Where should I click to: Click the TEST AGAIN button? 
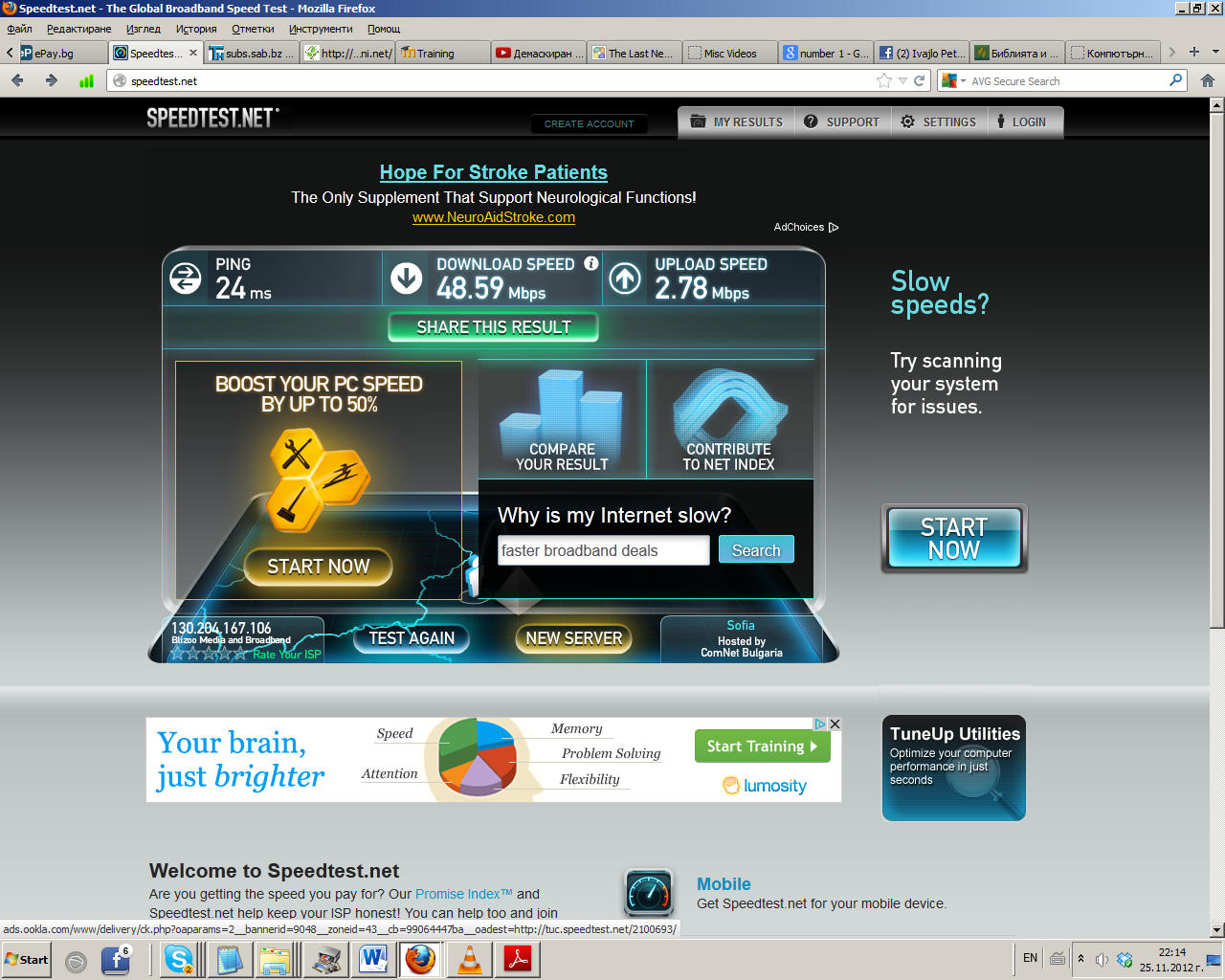pyautogui.click(x=412, y=638)
